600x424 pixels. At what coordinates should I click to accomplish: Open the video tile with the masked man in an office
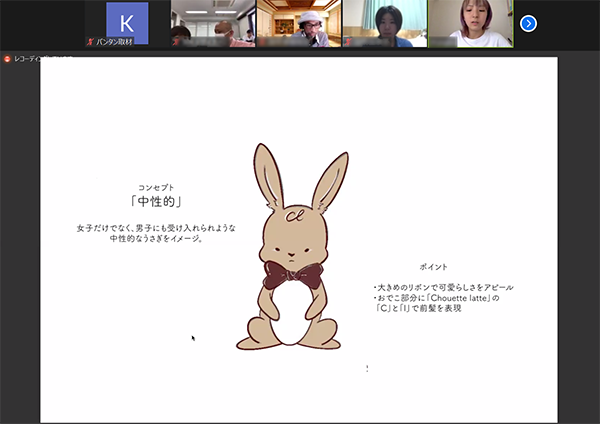[x=213, y=24]
